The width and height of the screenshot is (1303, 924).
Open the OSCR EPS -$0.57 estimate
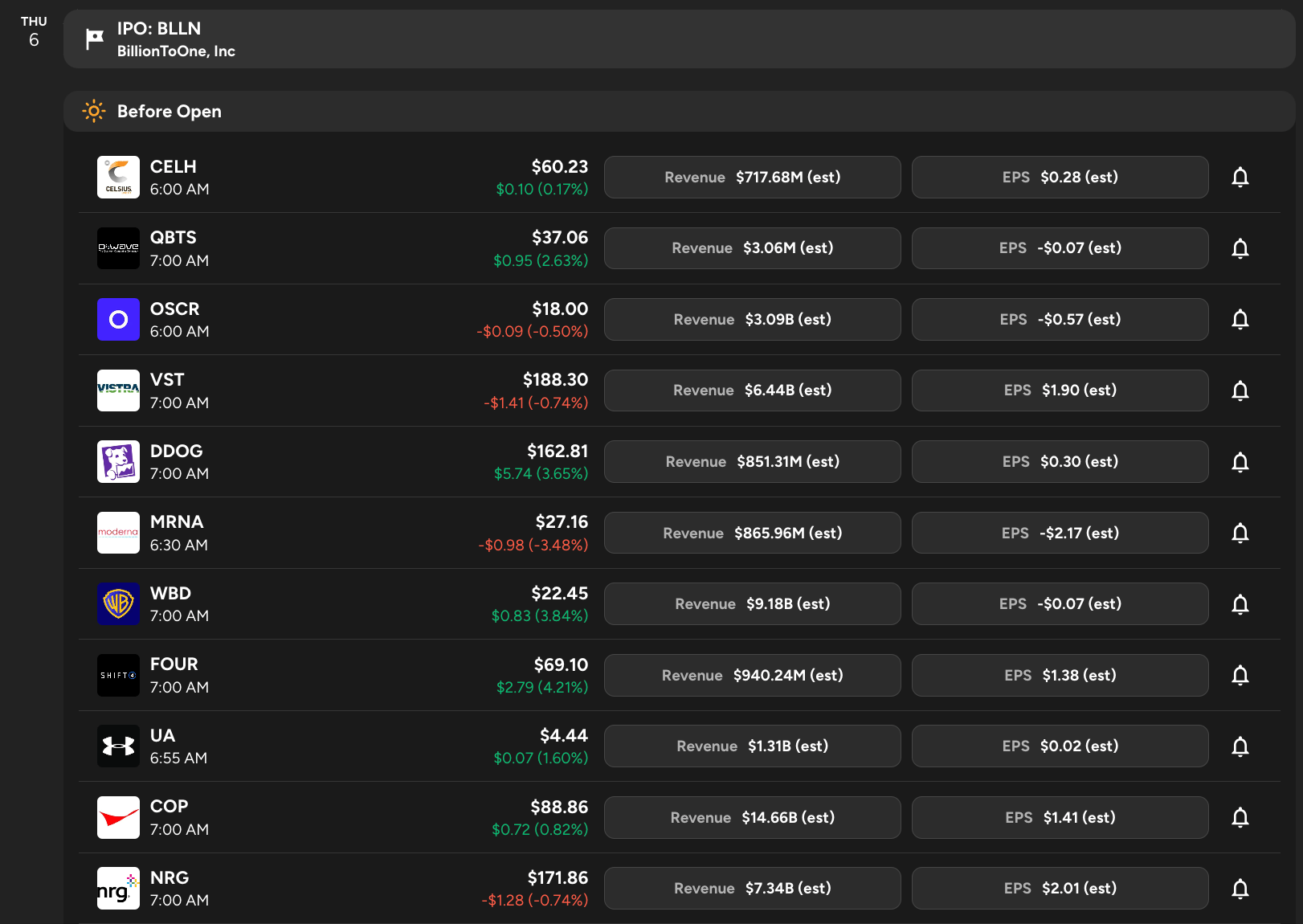(1060, 320)
